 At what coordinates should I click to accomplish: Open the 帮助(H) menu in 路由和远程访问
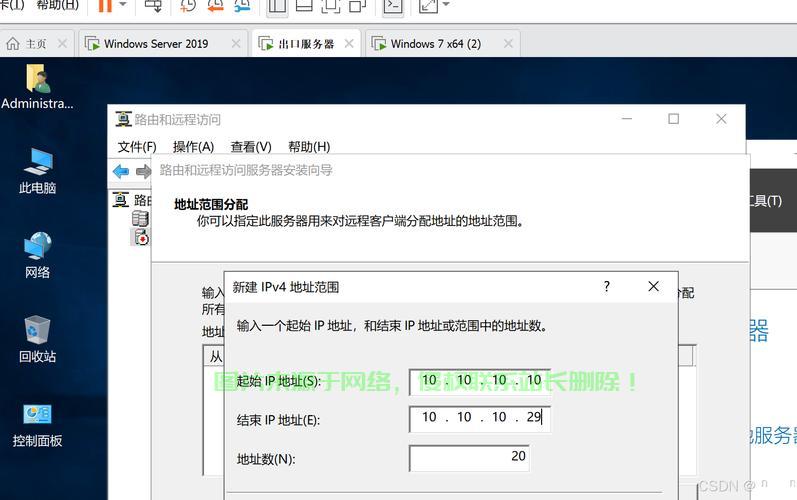point(309,147)
